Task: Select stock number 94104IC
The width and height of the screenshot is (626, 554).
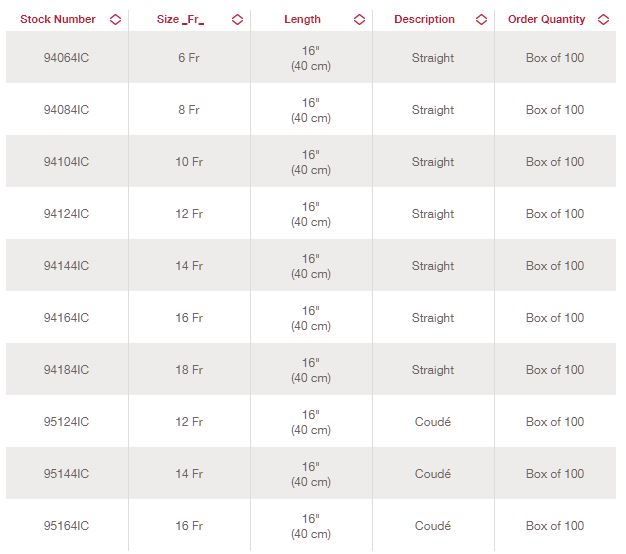Action: pyautogui.click(x=66, y=162)
